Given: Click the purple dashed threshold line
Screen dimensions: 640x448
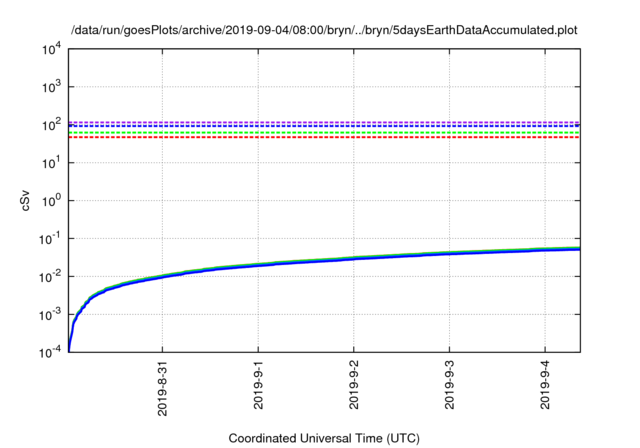Looking at the screenshot, I should point(324,122).
